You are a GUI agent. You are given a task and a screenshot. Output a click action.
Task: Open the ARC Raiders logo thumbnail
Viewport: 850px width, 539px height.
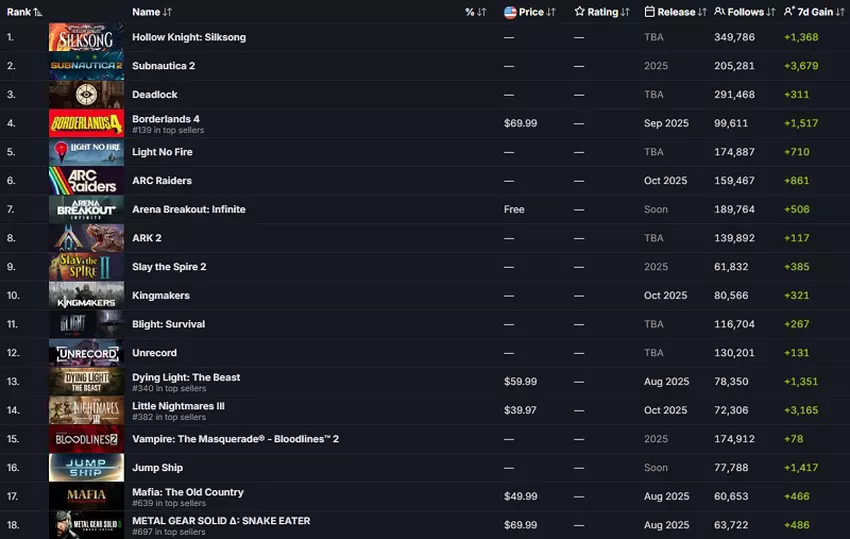click(x=86, y=181)
